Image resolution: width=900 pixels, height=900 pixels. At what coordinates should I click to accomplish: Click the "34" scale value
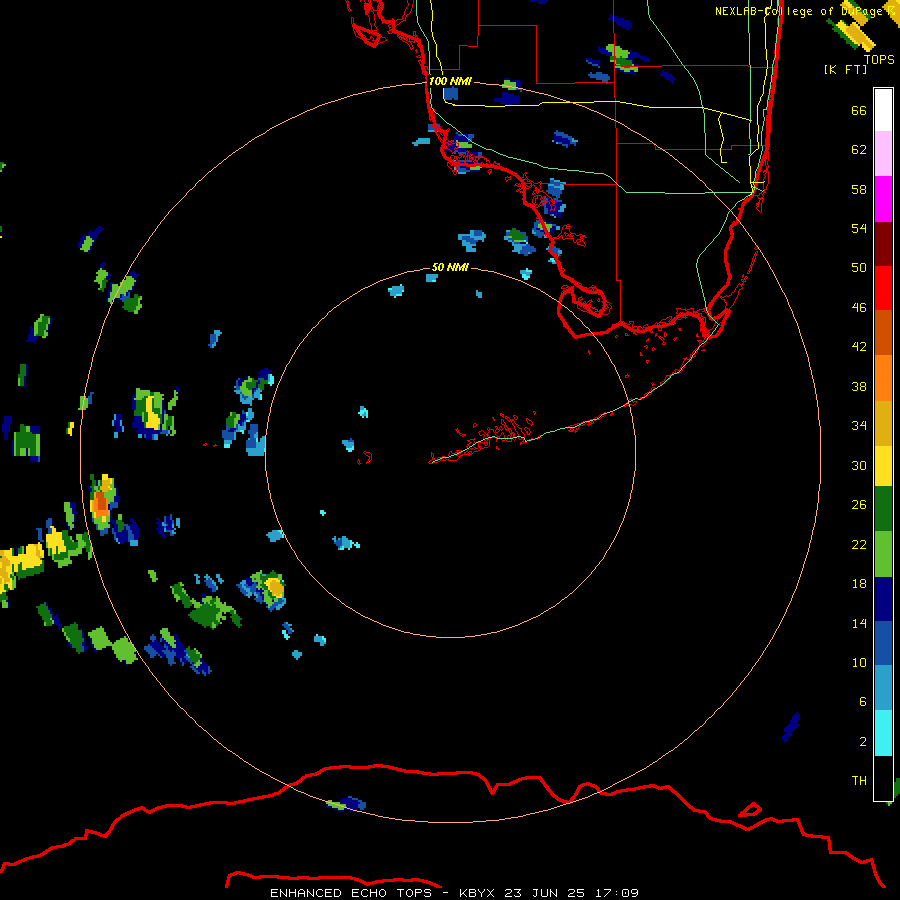pos(859,425)
